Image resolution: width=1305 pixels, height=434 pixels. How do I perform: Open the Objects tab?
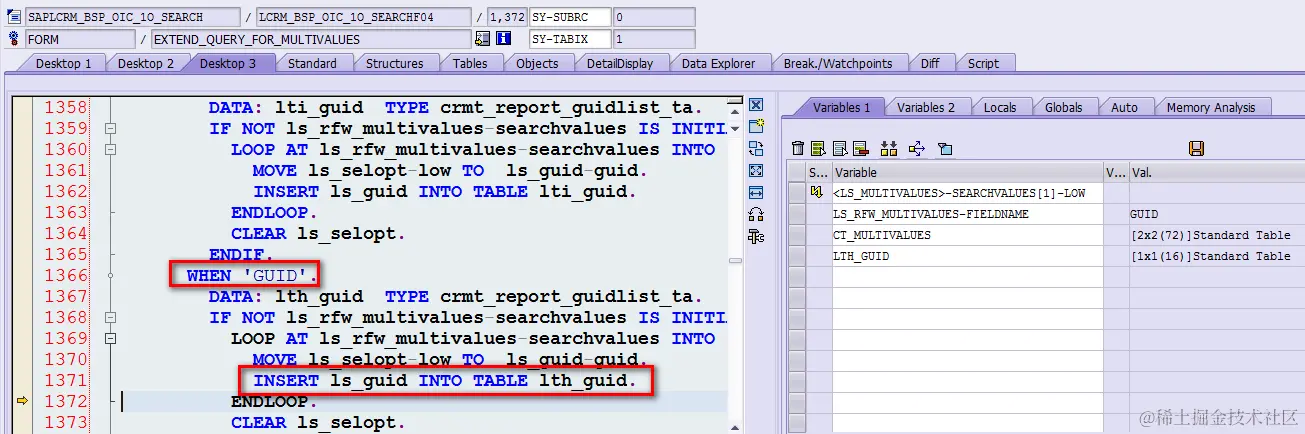coord(538,63)
